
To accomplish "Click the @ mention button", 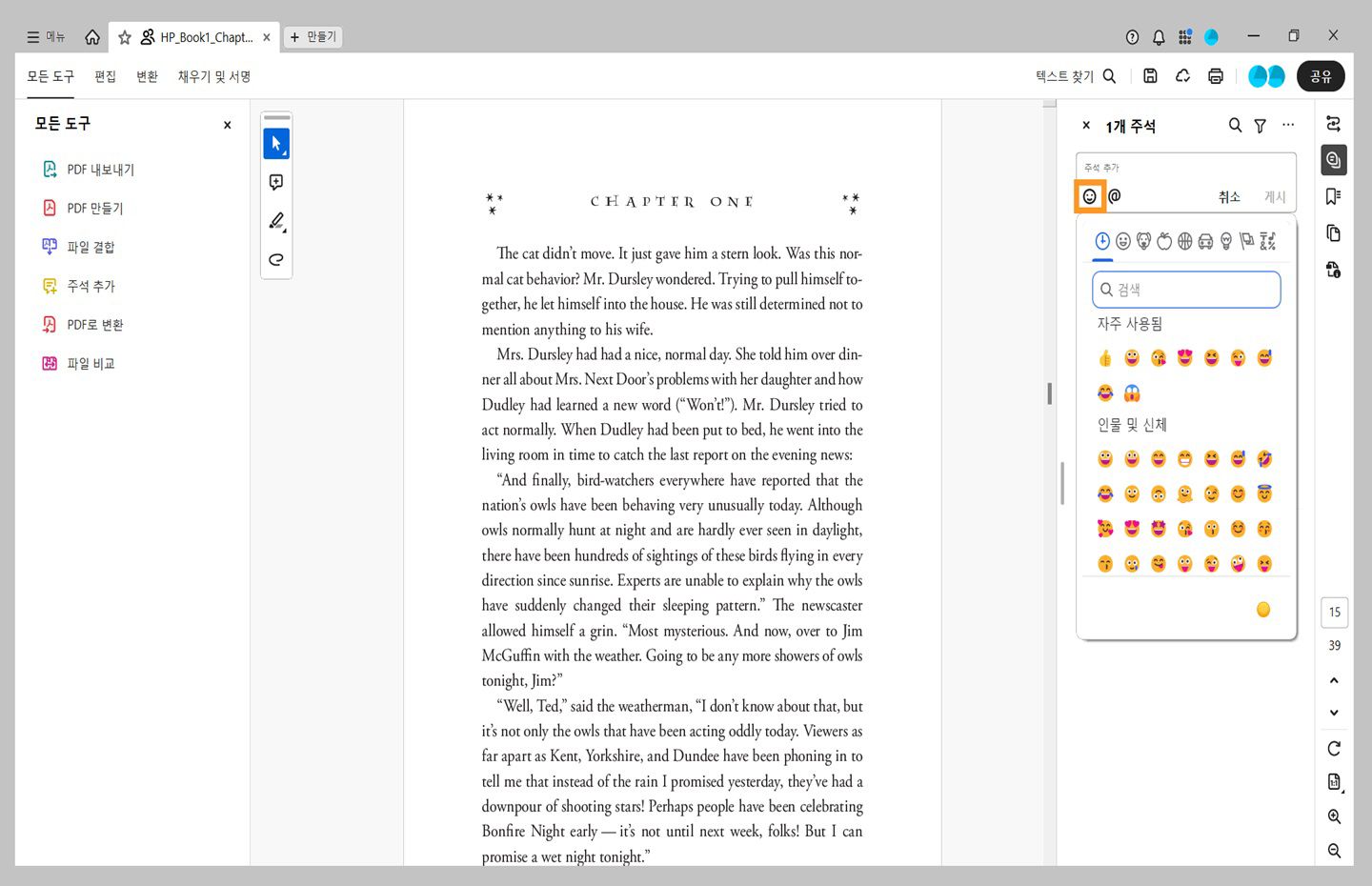I will tap(1115, 195).
